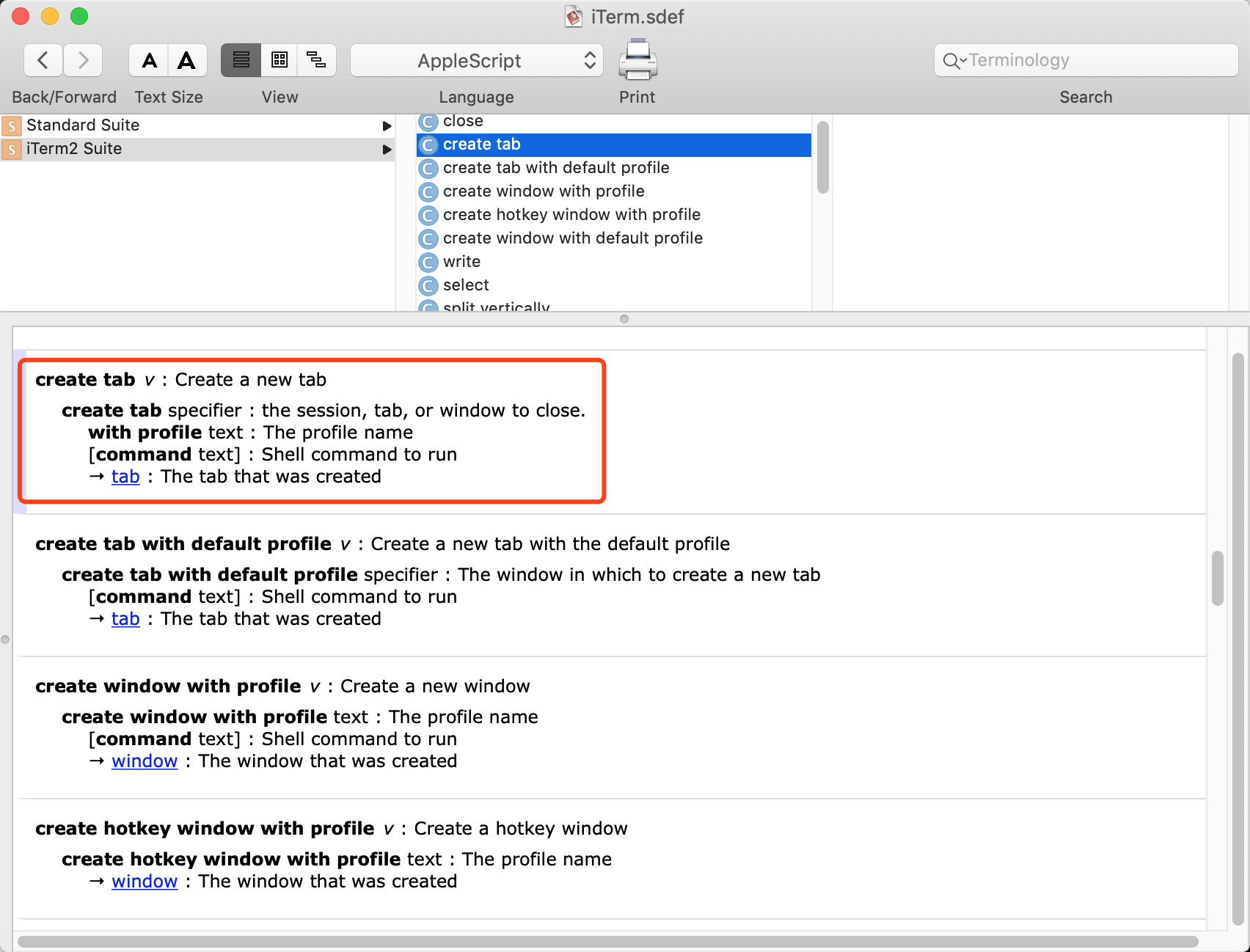The width and height of the screenshot is (1250, 952).
Task: Go back using the Back arrow button
Action: [43, 60]
